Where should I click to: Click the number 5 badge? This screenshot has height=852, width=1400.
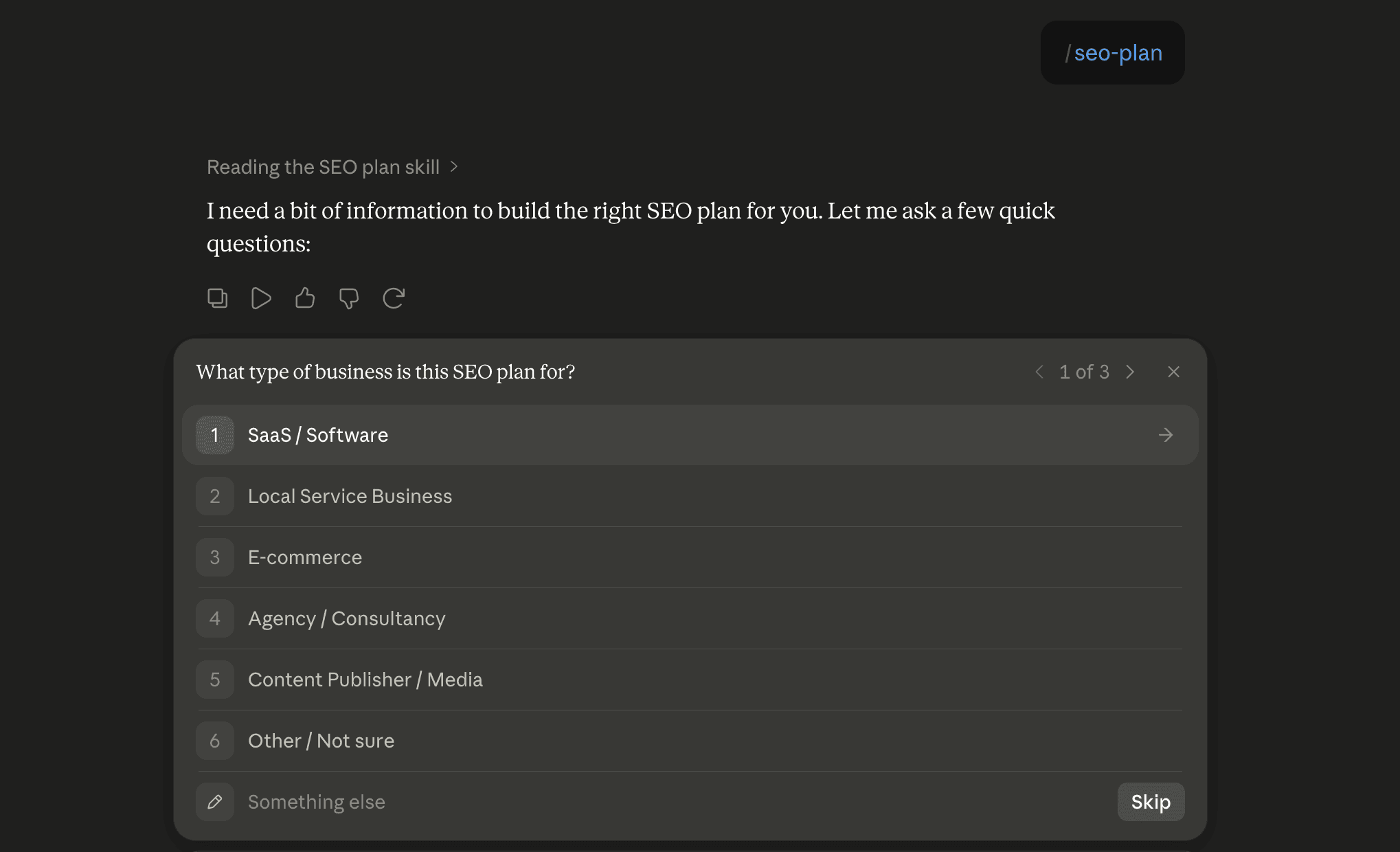(x=215, y=680)
